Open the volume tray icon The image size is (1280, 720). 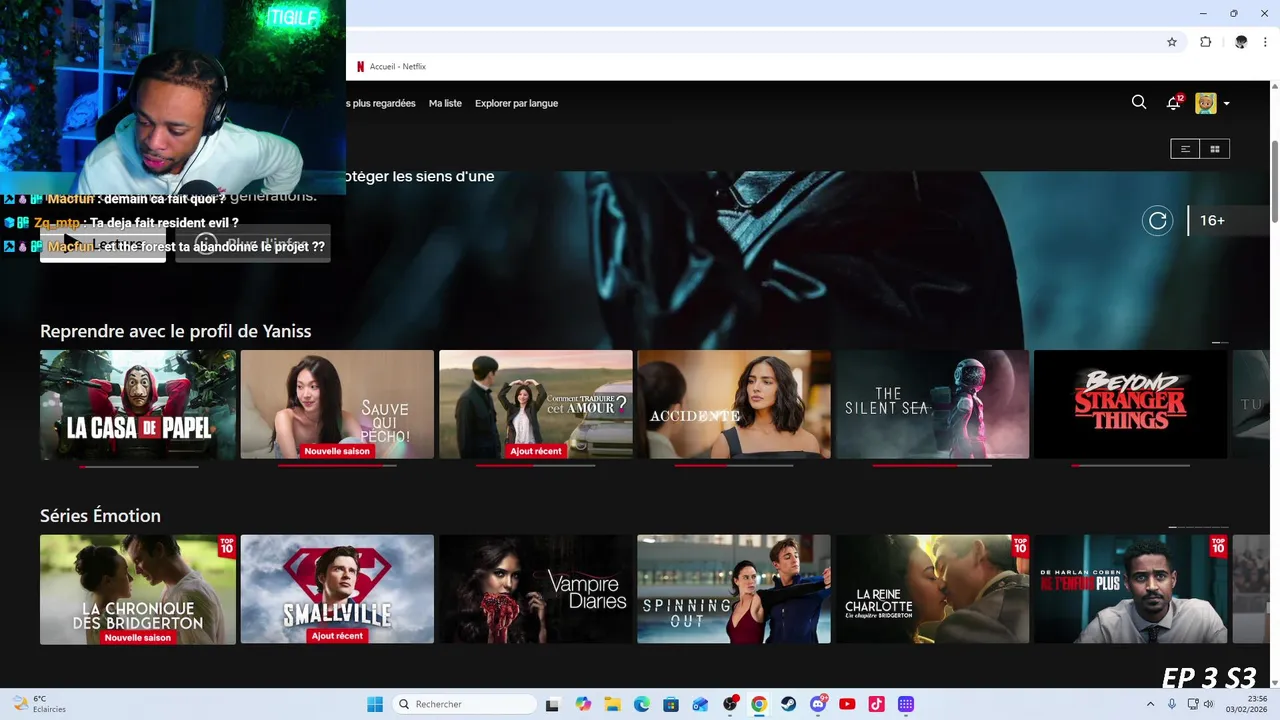point(1208,704)
